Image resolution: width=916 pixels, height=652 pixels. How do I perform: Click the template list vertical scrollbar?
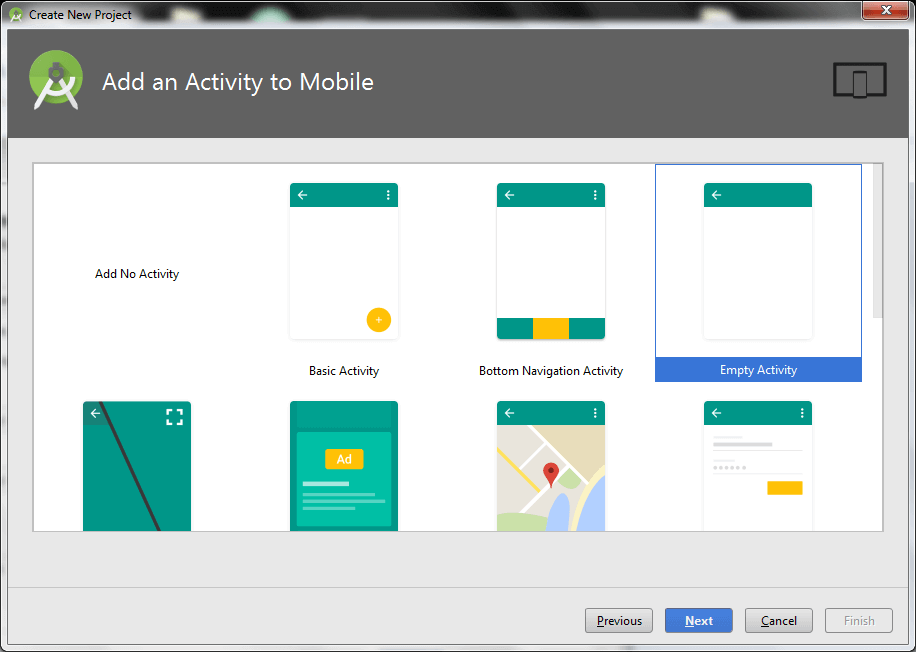[877, 242]
